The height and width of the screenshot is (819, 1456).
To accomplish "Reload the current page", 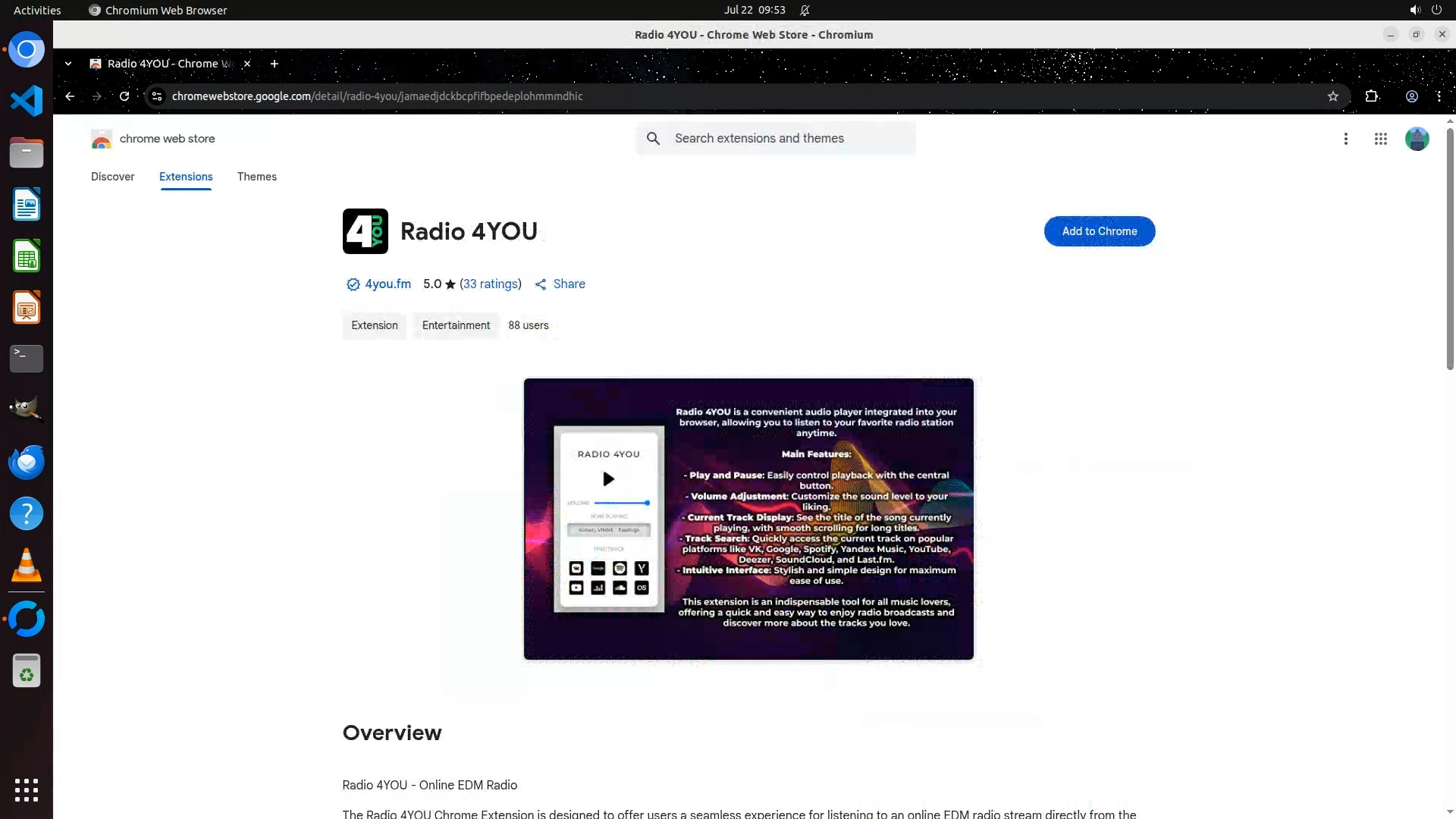I will pyautogui.click(x=124, y=96).
